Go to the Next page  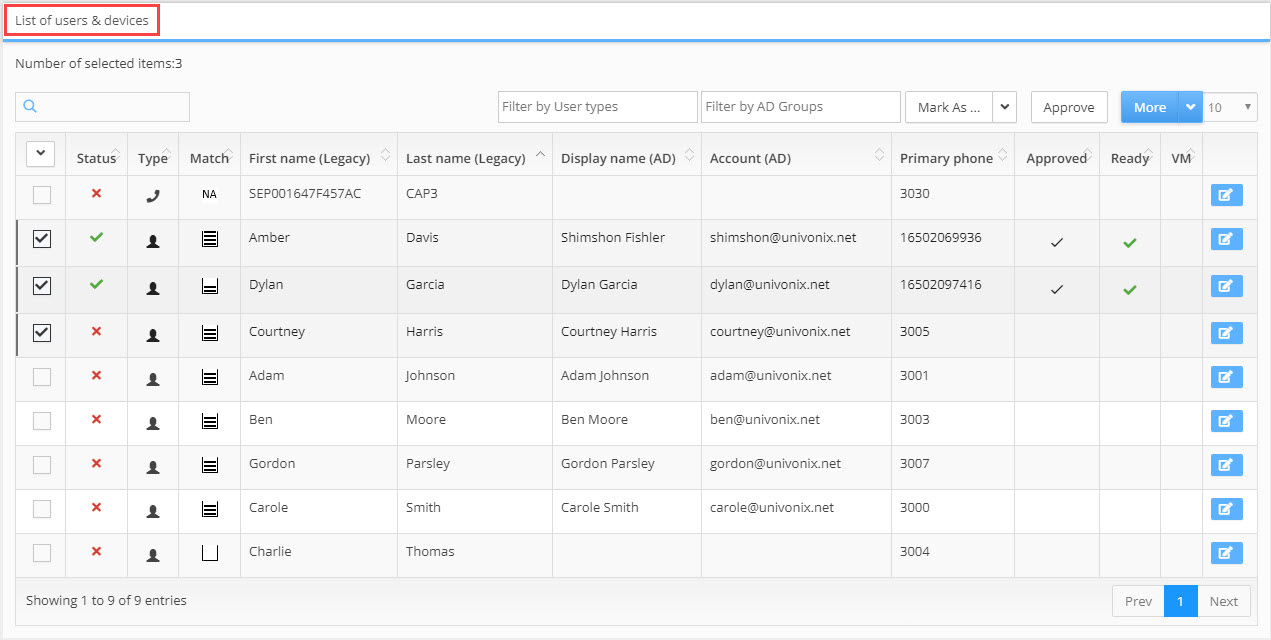[x=1224, y=601]
